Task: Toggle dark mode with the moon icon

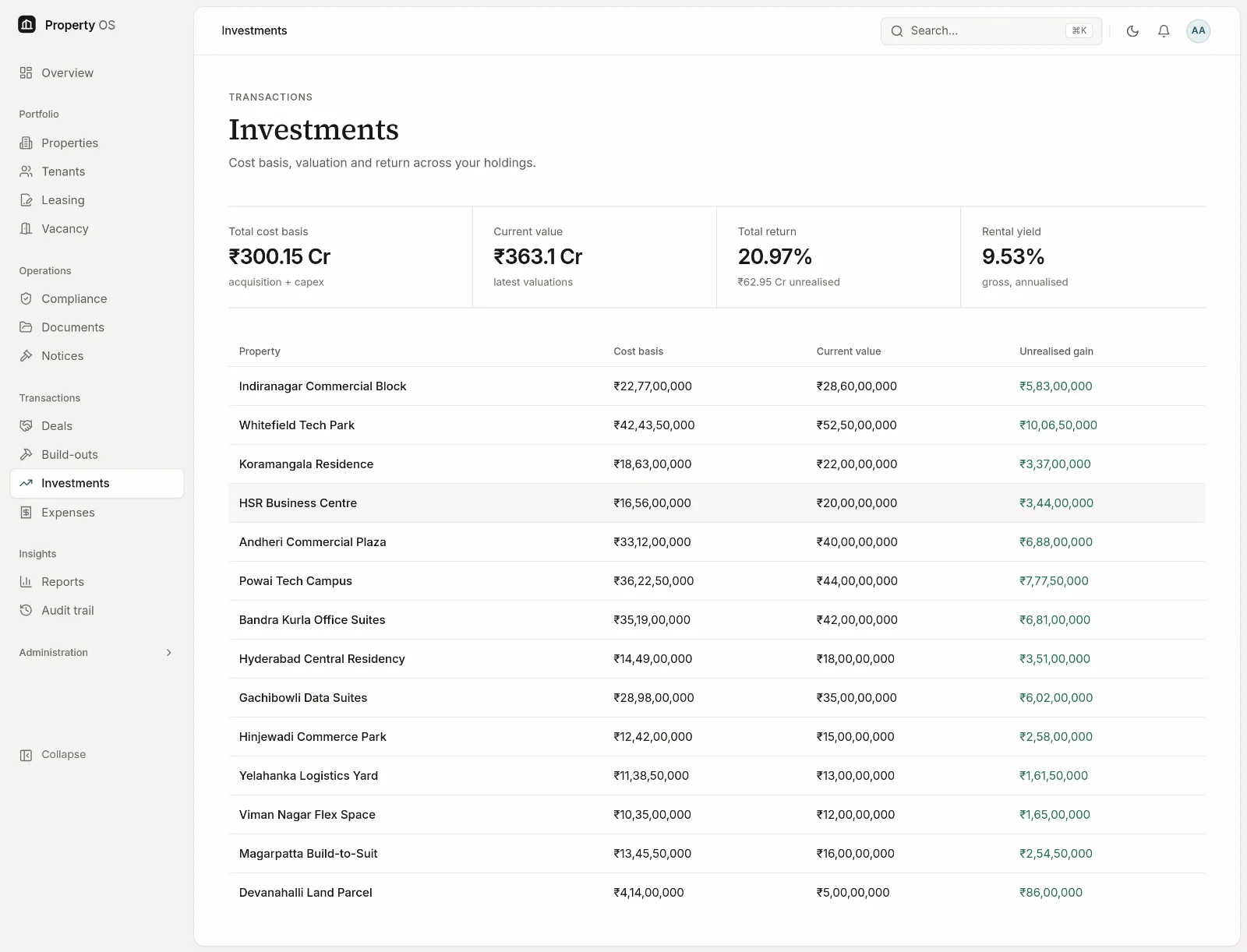Action: coord(1132,31)
